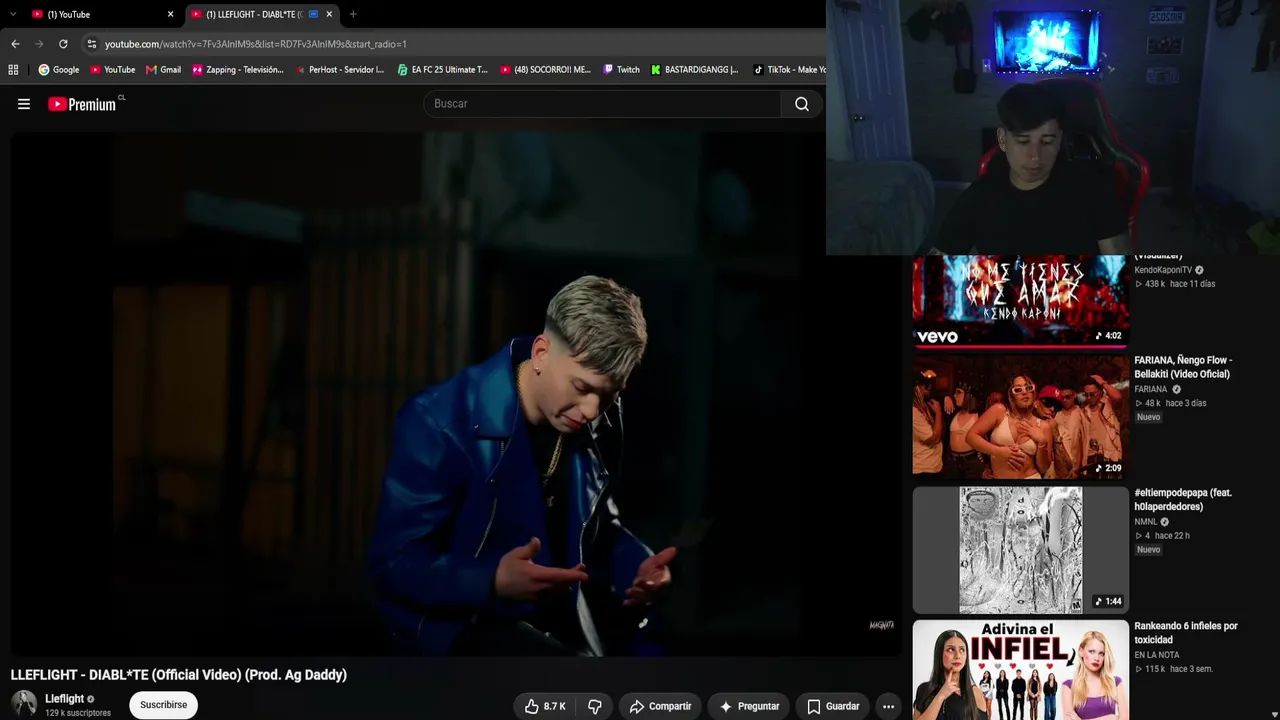Screen dimensions: 1280x720
Task: Open the Gmail bookmark
Action: click(163, 70)
